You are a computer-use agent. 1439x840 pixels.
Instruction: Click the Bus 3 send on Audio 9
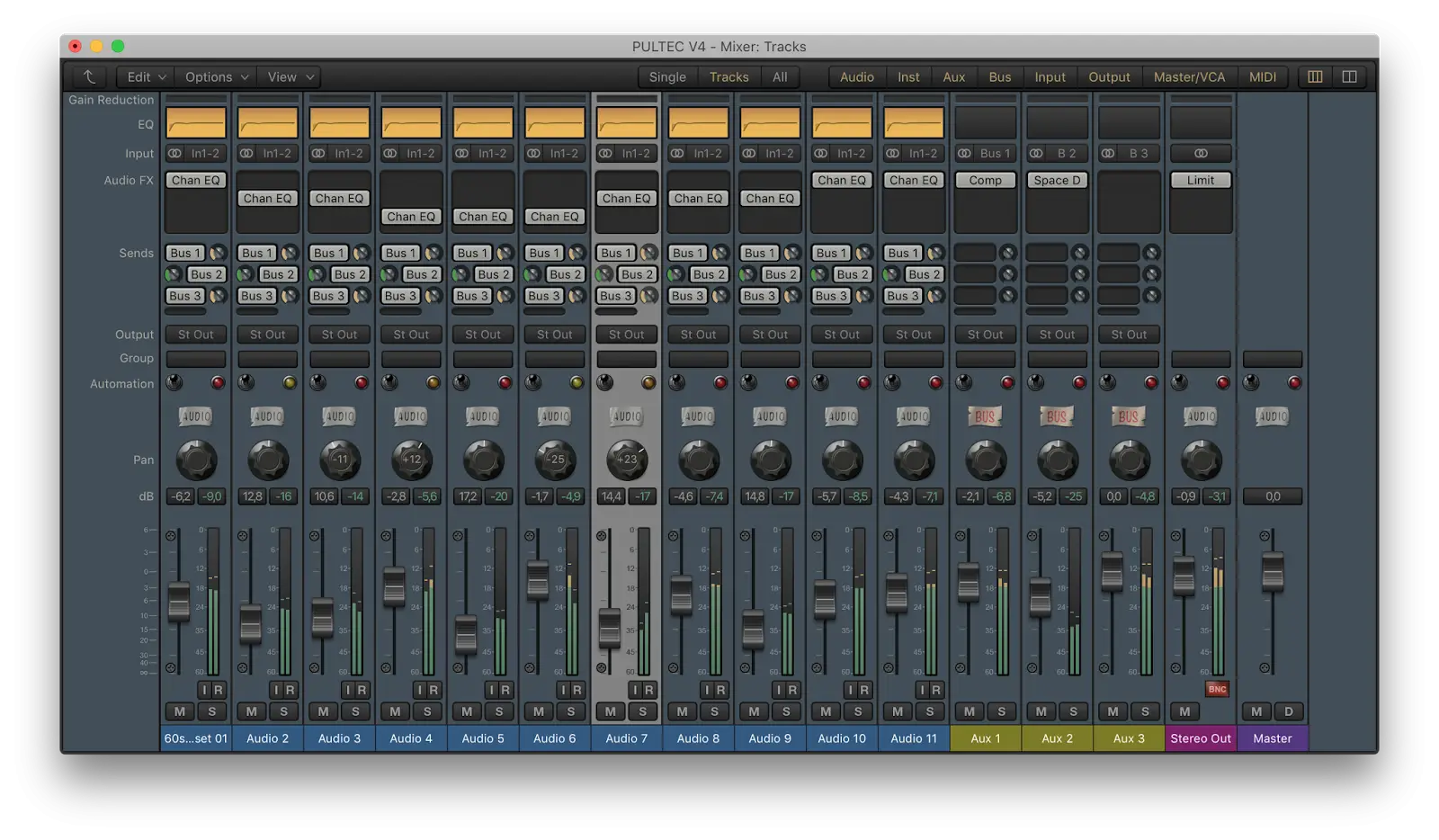pyautogui.click(x=760, y=295)
